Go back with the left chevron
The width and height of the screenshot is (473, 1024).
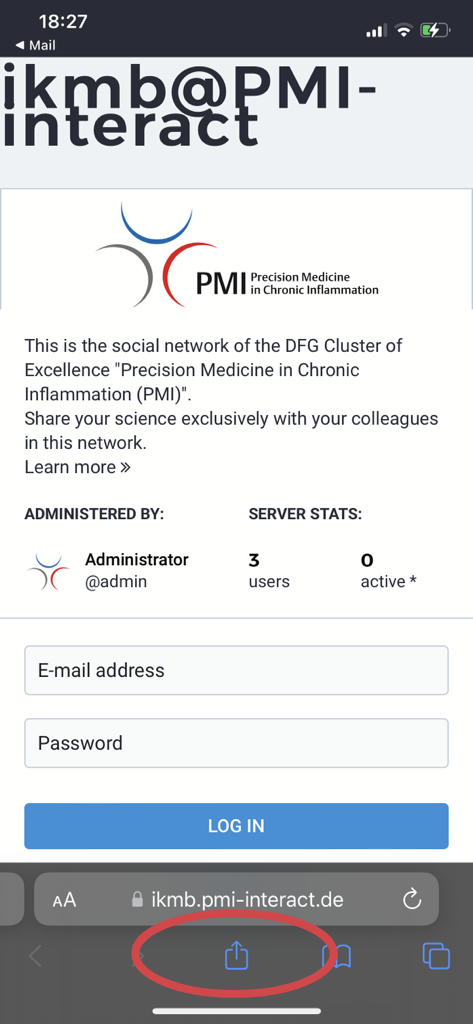pos(35,956)
